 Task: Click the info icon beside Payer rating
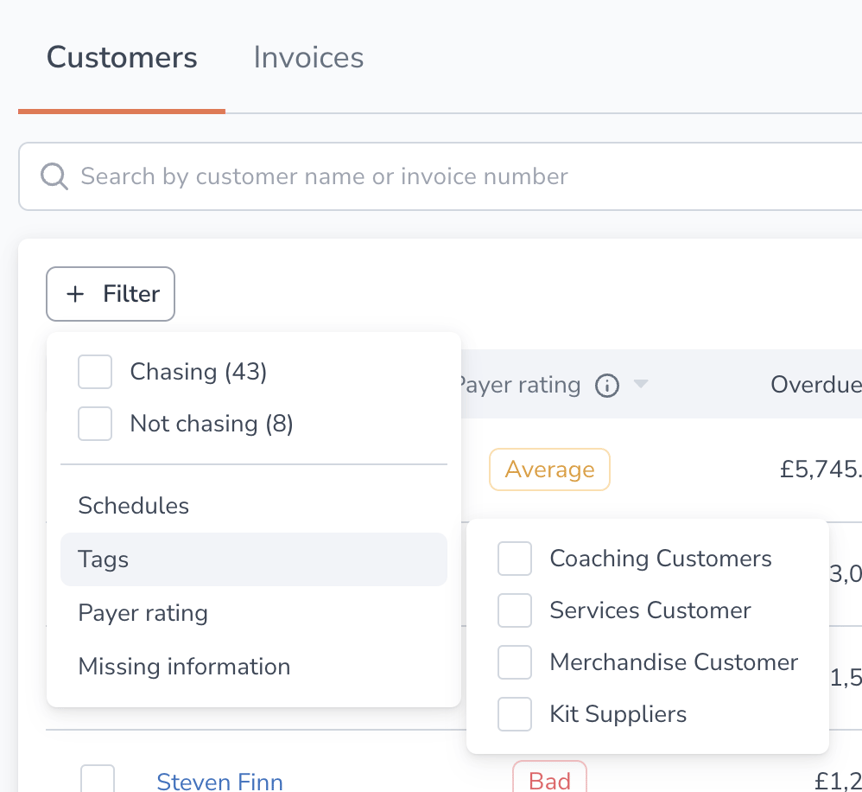tap(606, 385)
